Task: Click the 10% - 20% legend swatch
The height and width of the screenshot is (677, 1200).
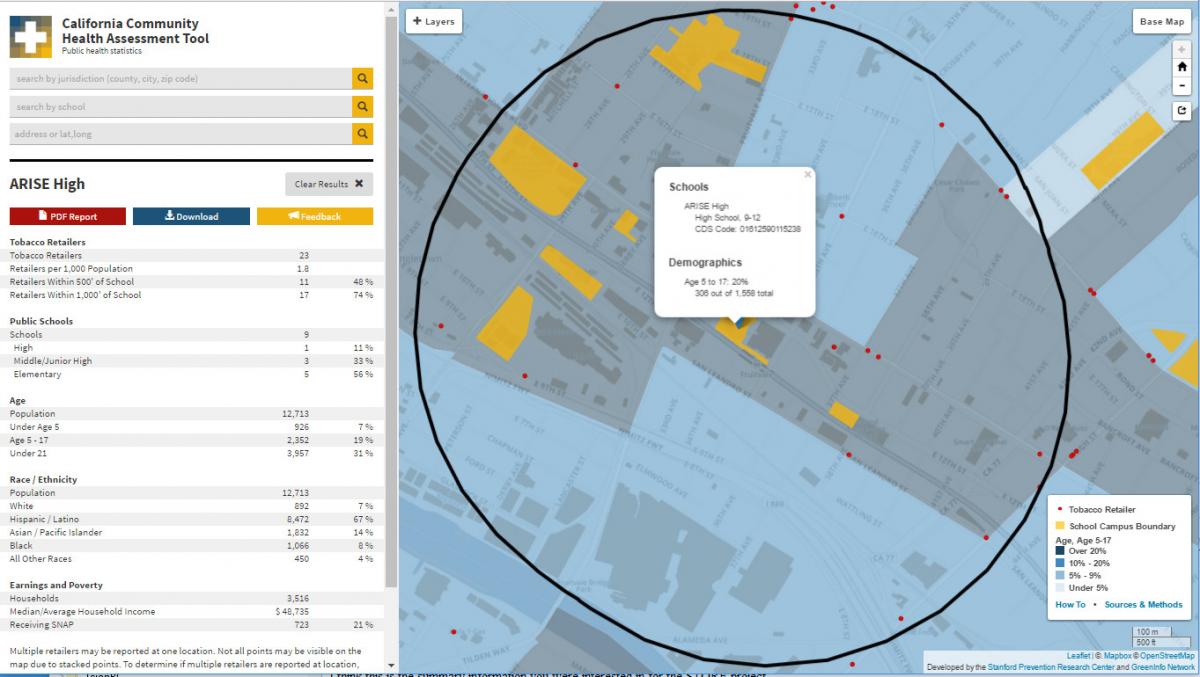Action: click(x=1060, y=563)
